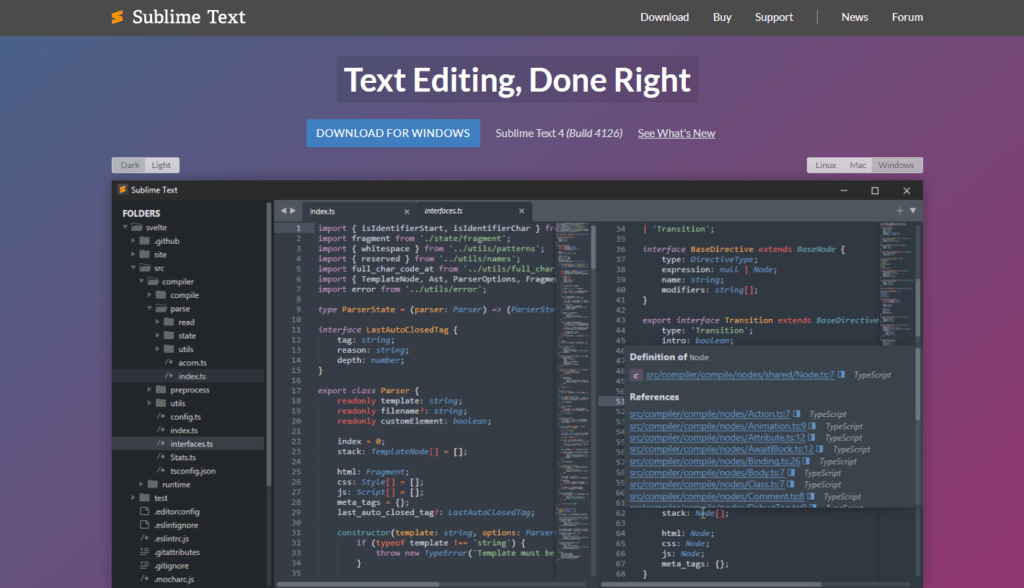1024x588 pixels.
Task: Switch the site theme to Light
Action: (x=160, y=164)
